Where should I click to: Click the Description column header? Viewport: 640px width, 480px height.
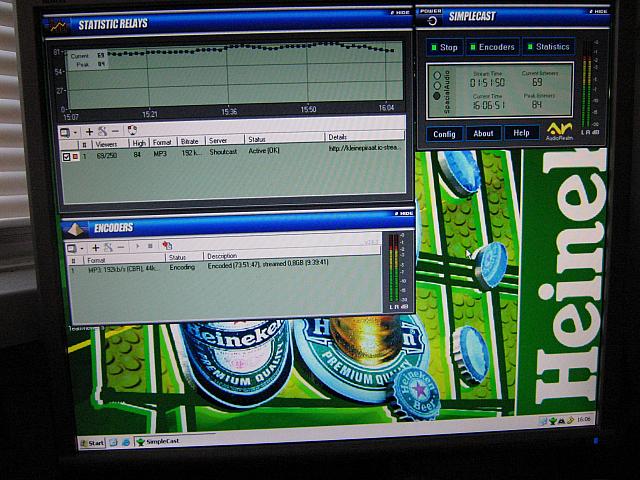coord(292,255)
